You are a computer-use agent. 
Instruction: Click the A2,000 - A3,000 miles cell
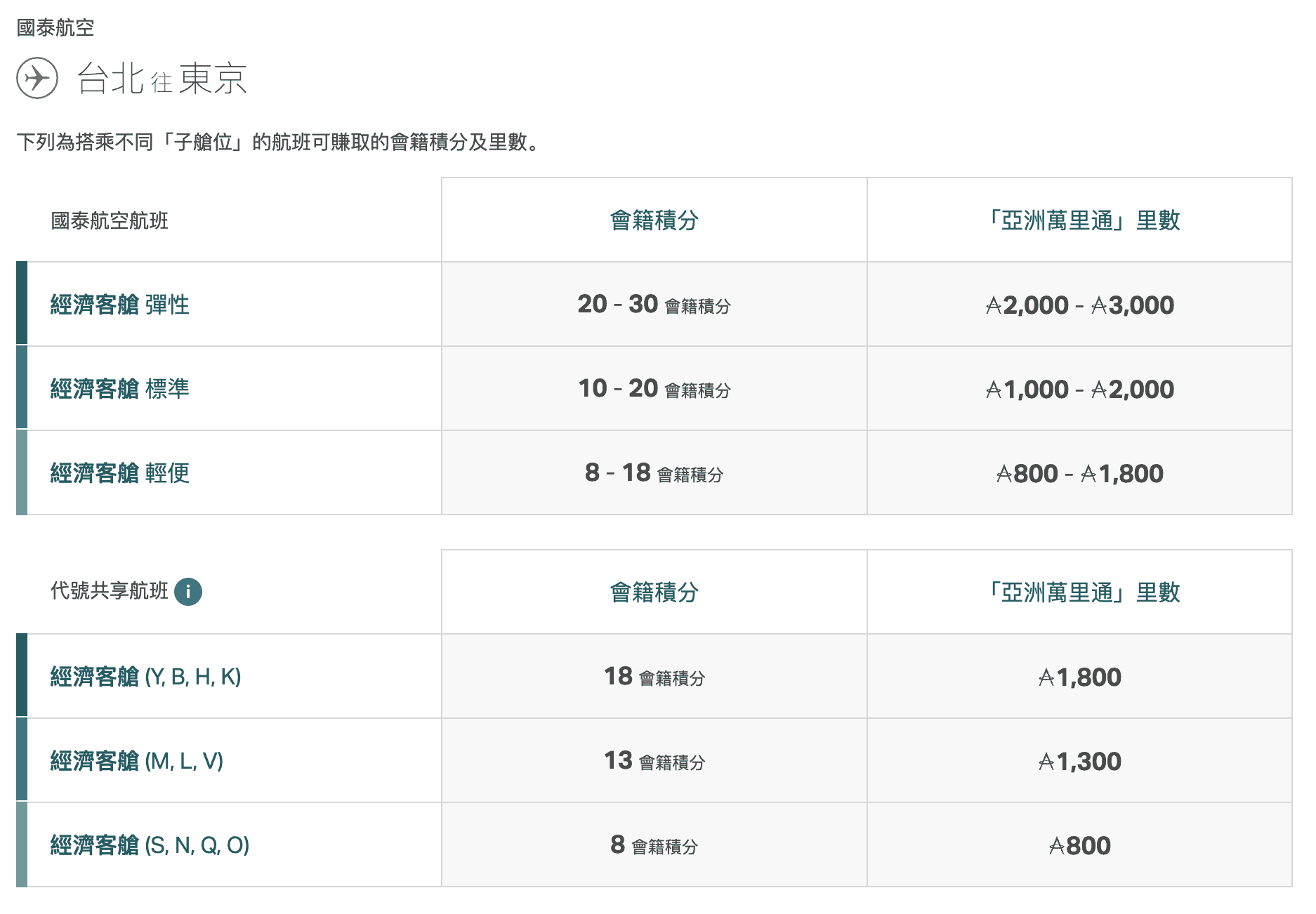pyautogui.click(x=1080, y=305)
